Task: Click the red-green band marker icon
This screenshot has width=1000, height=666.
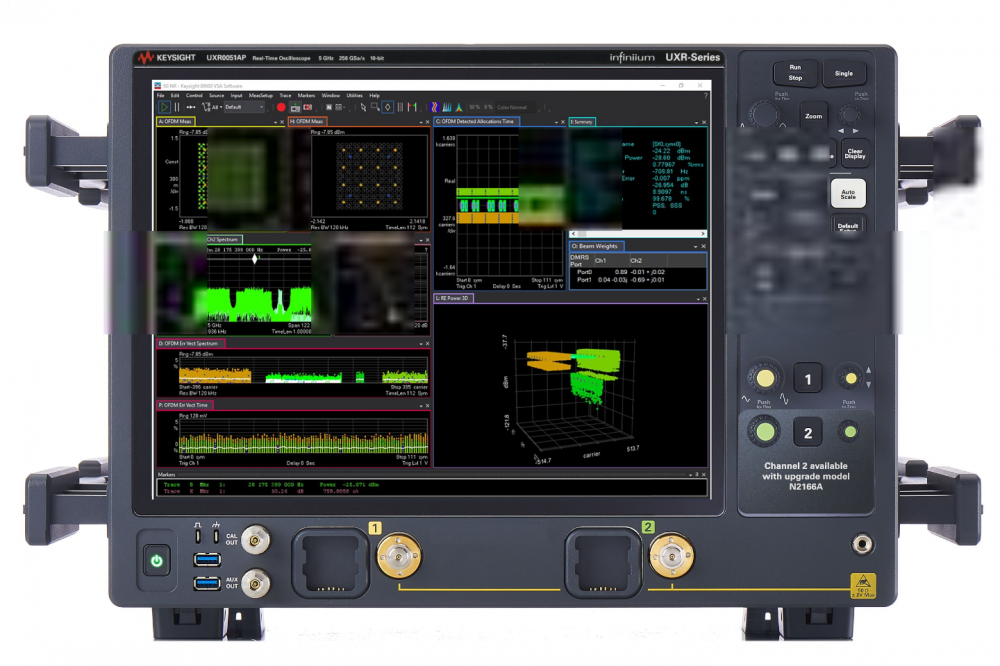Action: 412,107
